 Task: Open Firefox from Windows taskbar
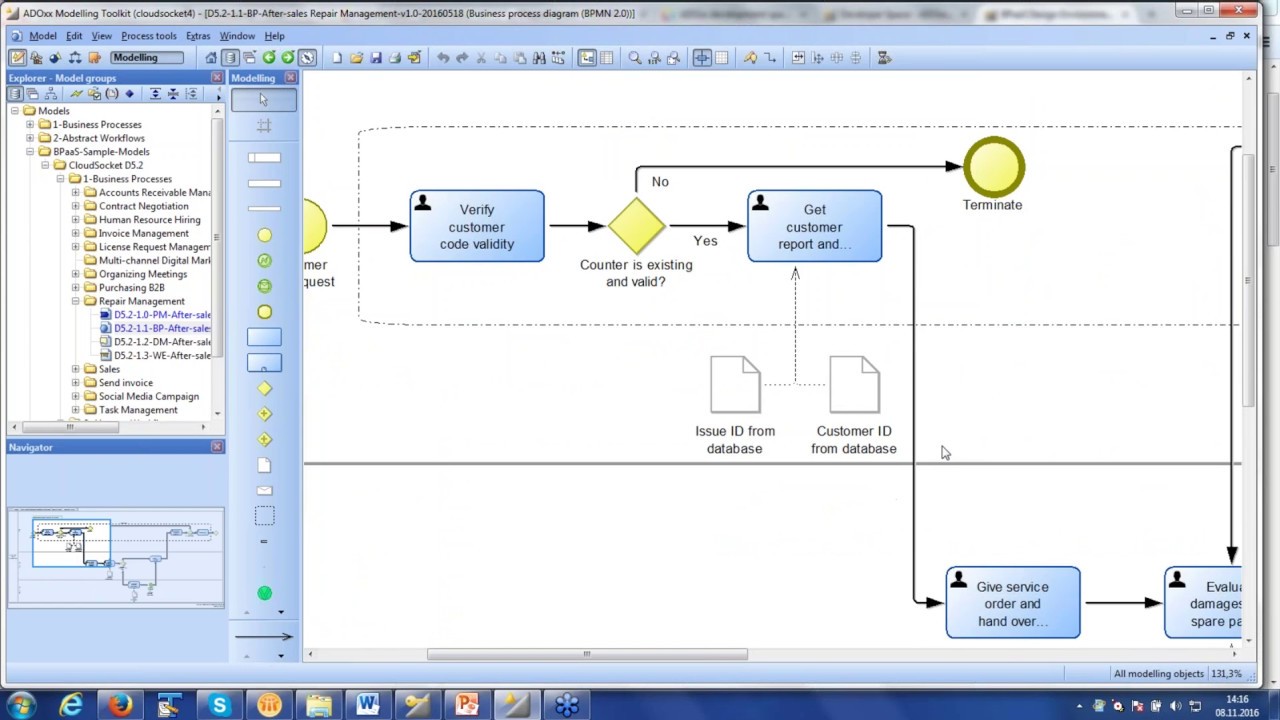pyautogui.click(x=120, y=706)
